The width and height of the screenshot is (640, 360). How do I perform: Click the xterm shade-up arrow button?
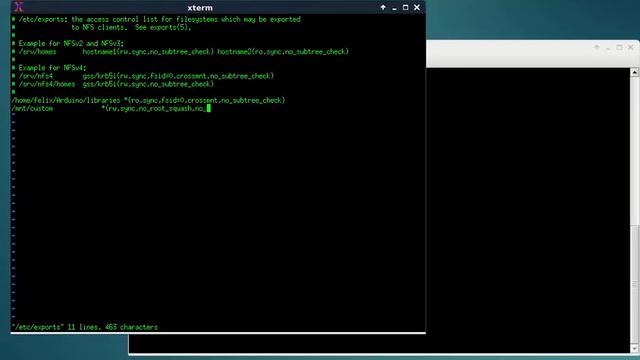point(383,7)
